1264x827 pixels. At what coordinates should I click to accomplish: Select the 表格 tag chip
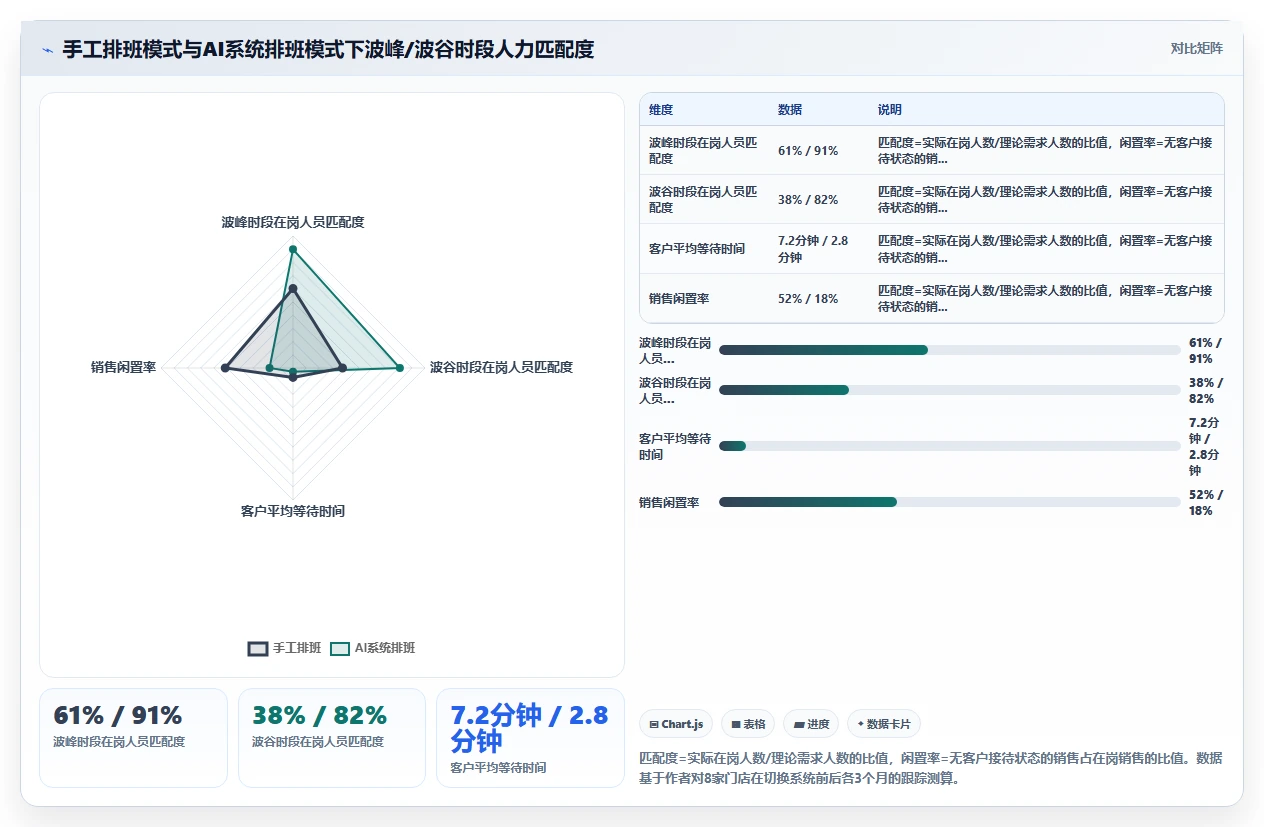[x=748, y=724]
